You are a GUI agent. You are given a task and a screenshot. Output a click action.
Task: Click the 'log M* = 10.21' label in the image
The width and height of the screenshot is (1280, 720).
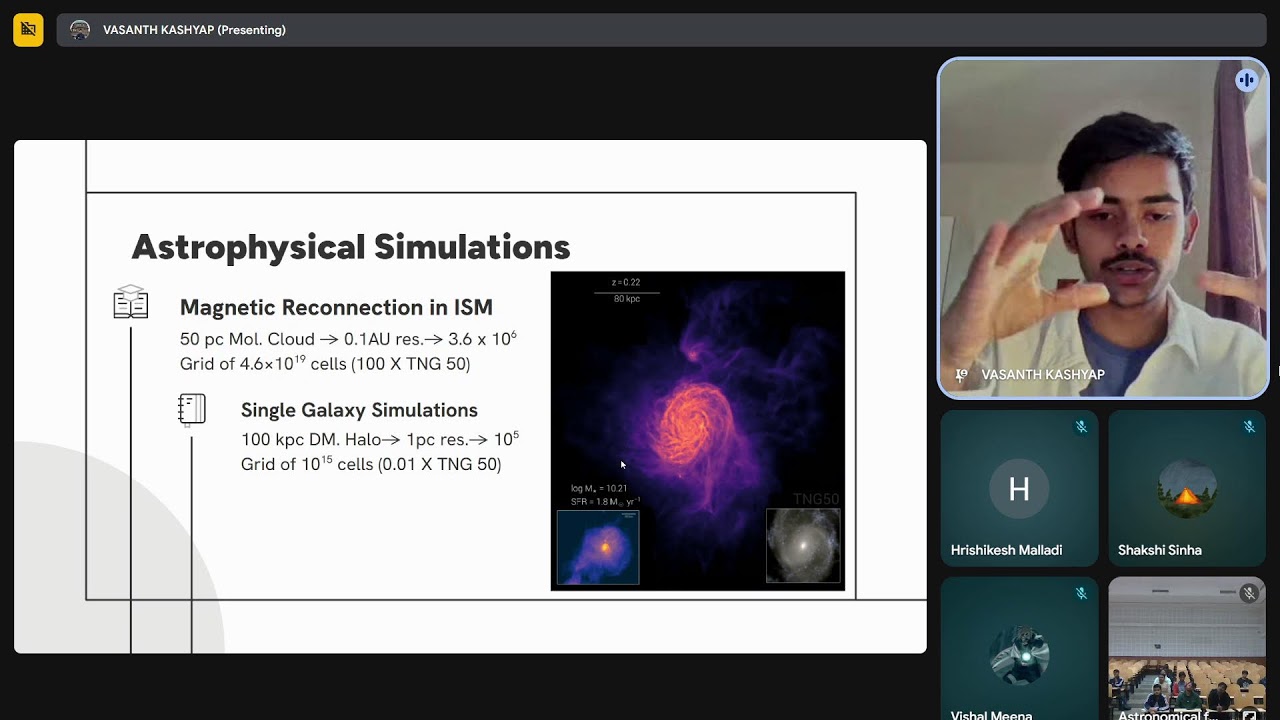tap(599, 488)
